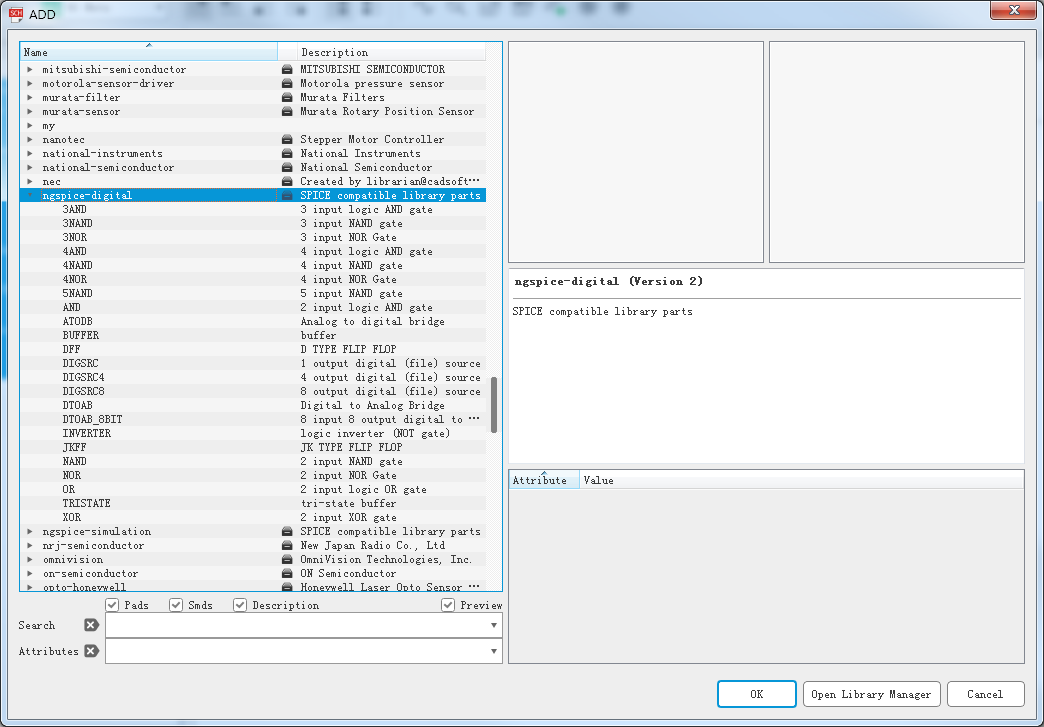Click the library icon for national-instruments
The height and width of the screenshot is (727, 1044).
coord(287,154)
